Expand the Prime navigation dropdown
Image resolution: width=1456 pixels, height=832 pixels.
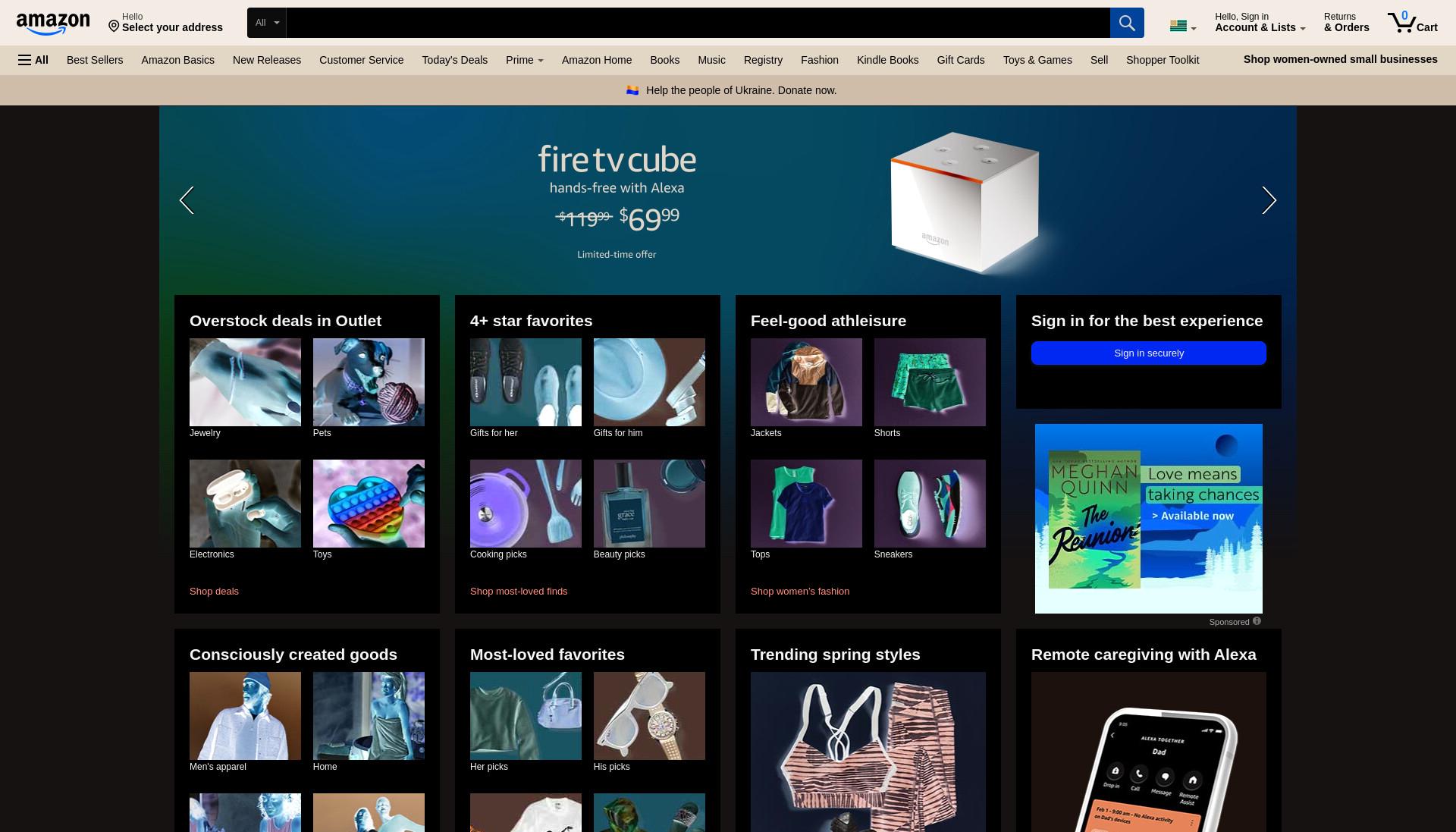click(524, 60)
